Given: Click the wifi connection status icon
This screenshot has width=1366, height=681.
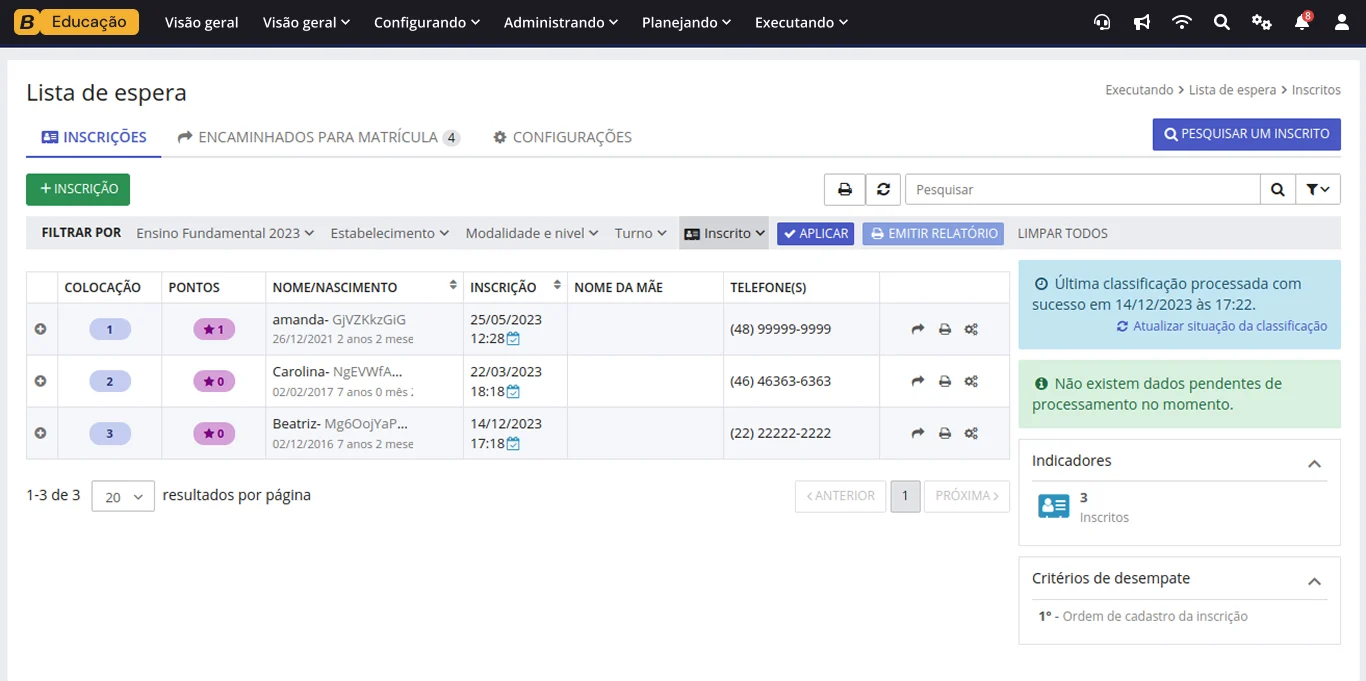Looking at the screenshot, I should tap(1182, 22).
